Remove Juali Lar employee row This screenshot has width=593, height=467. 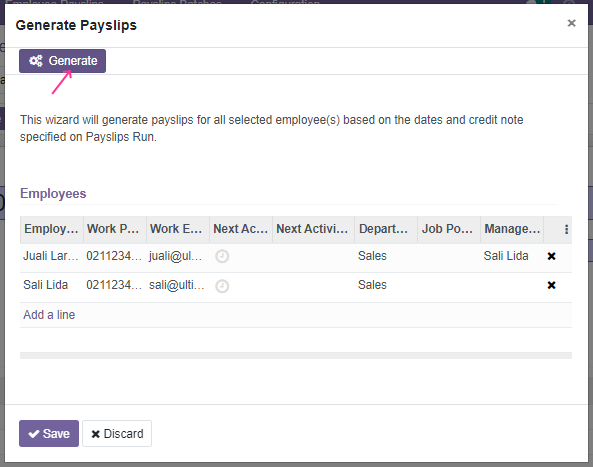point(551,256)
